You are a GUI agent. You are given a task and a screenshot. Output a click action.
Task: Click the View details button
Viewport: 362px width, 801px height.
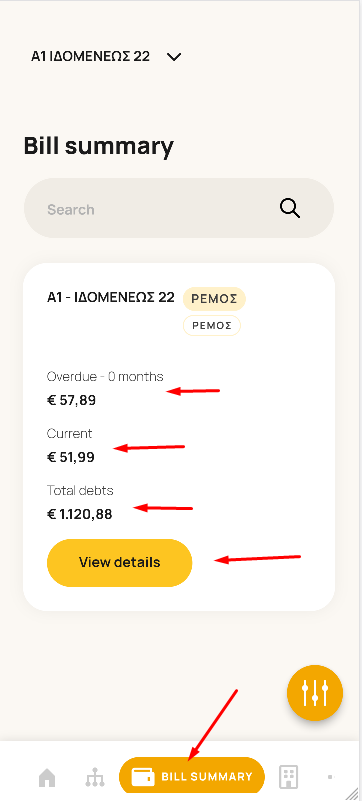(119, 562)
